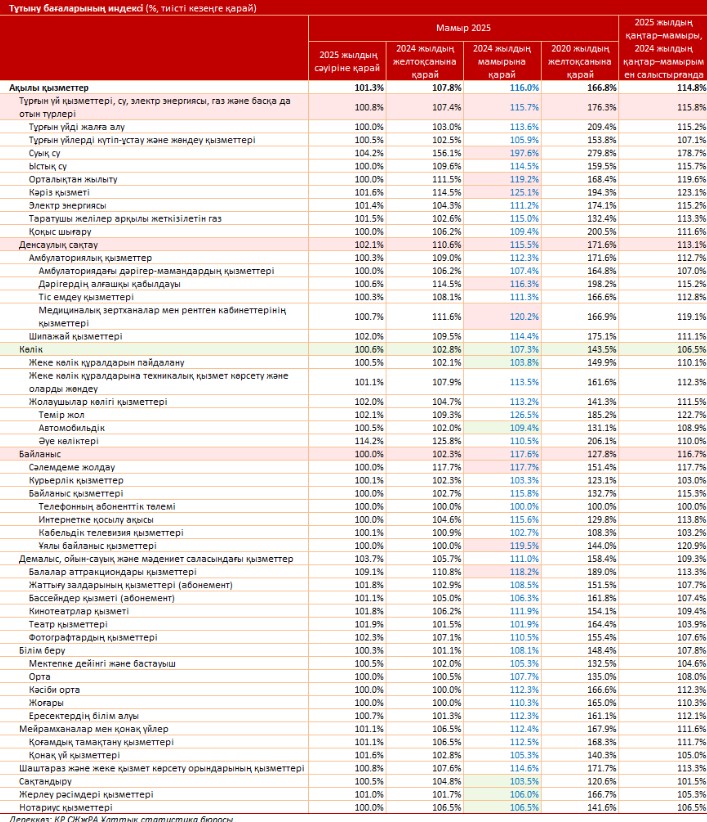707x822 pixels.
Task: Select the 'Электр энергиясы' row label
Action: [68, 206]
